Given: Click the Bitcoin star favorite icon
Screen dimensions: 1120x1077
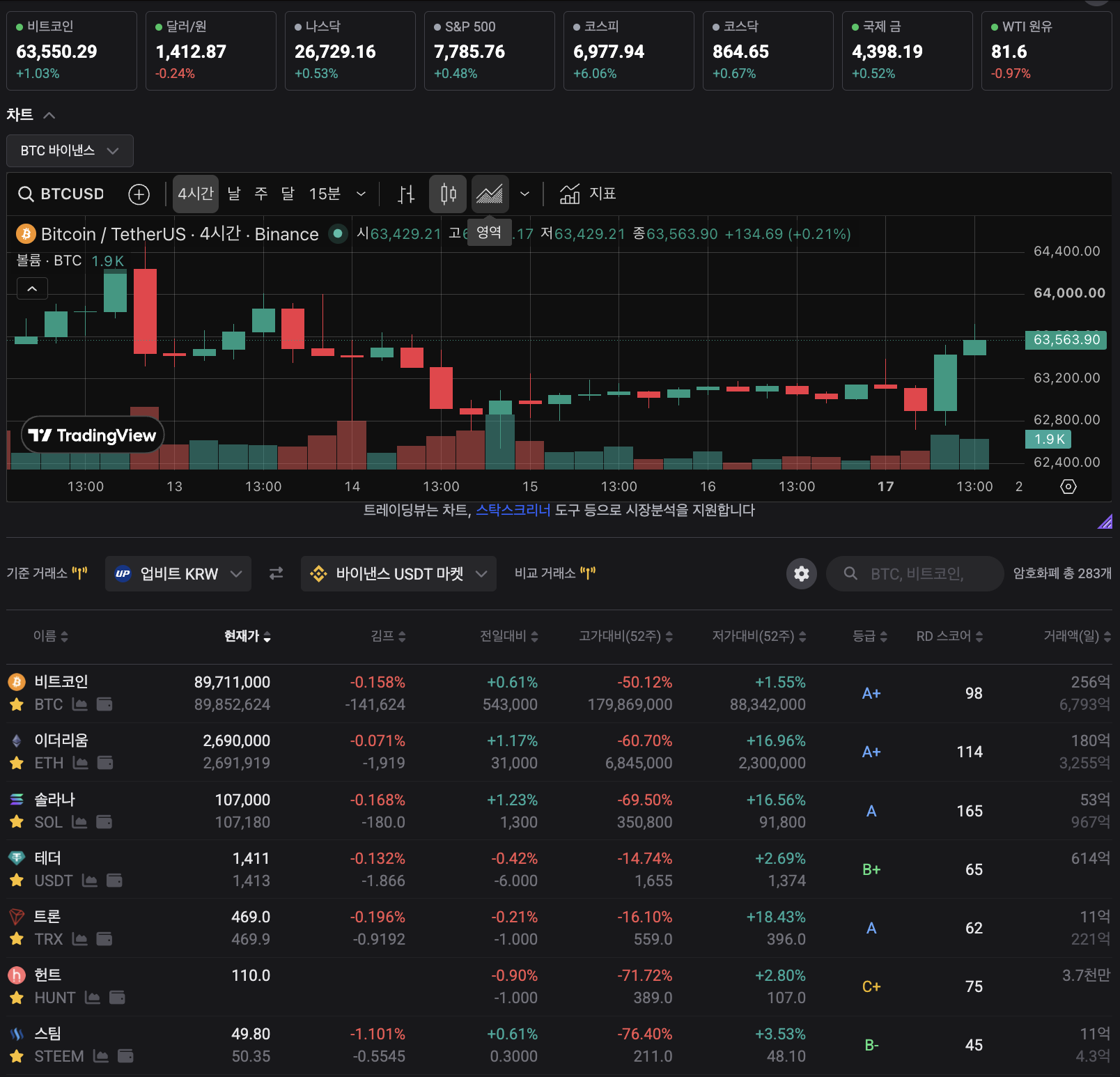Looking at the screenshot, I should 17,704.
